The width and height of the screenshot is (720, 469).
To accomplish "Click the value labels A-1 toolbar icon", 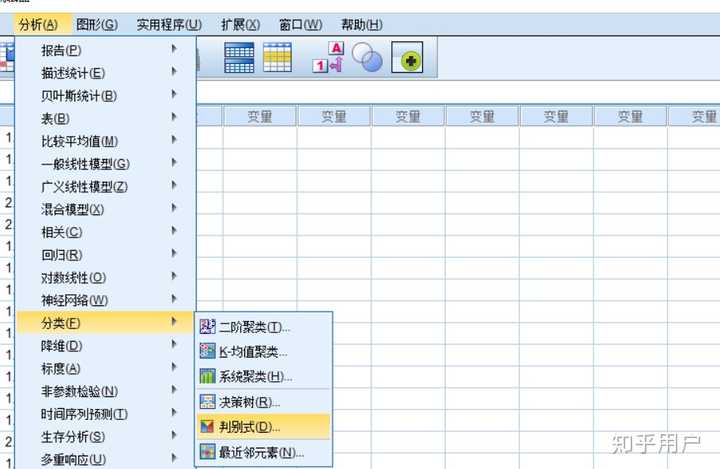I will click(329, 57).
